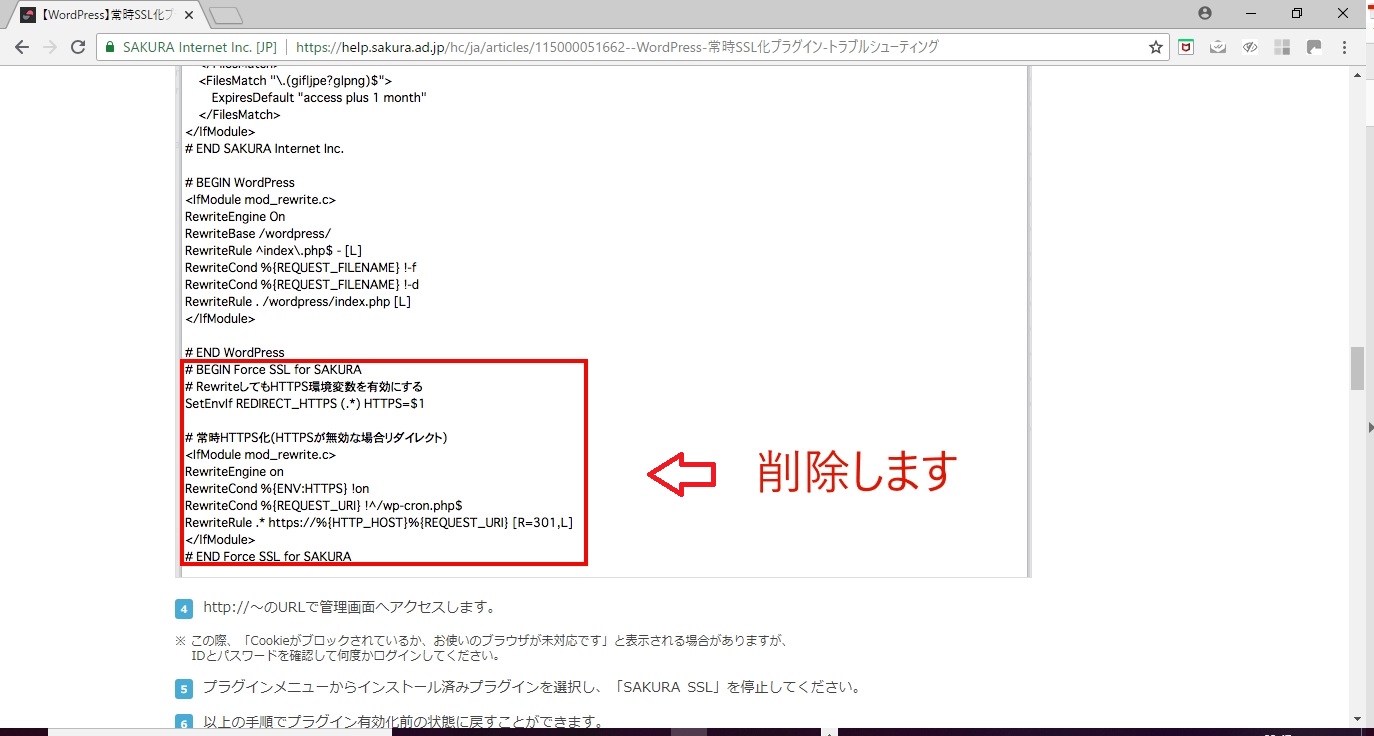Image resolution: width=1374 pixels, height=736 pixels.
Task: Click the '# BEGIN WordPress' line
Action: click(240, 183)
